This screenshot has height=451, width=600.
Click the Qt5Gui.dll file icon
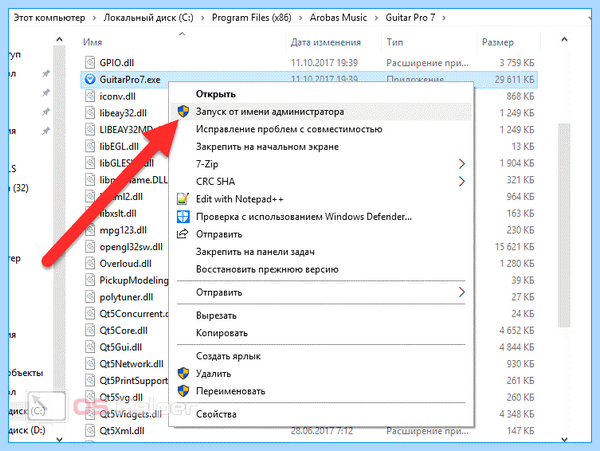coord(90,347)
